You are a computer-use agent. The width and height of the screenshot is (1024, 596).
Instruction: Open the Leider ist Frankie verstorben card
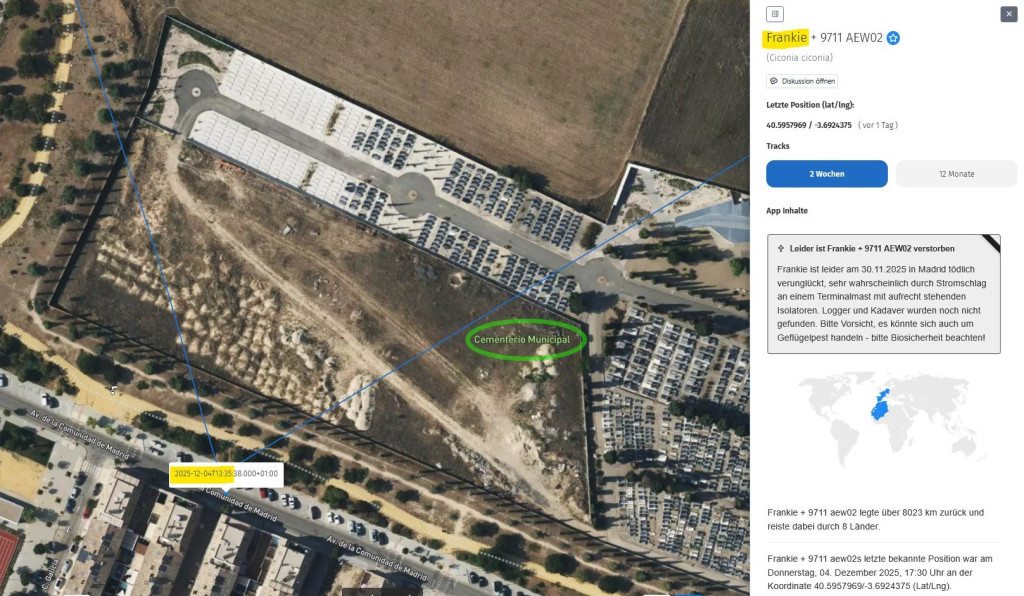tap(884, 294)
